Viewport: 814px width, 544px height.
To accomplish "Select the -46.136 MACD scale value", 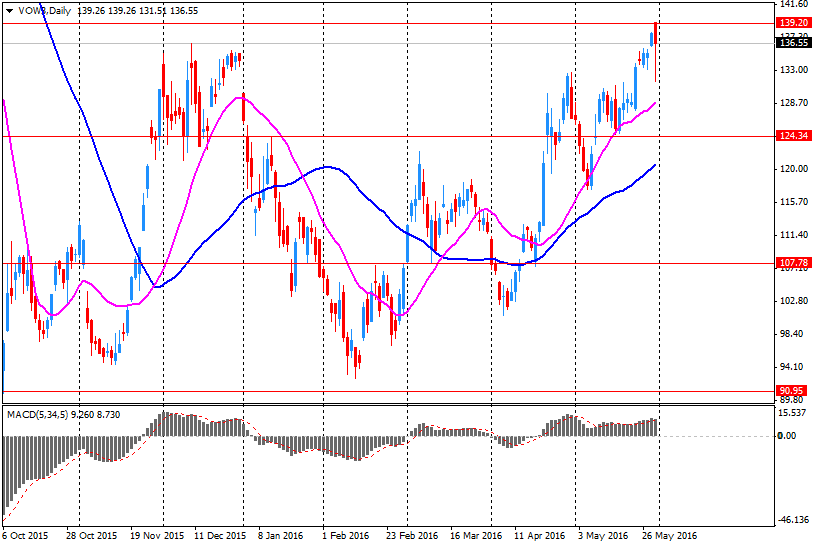I will [793, 520].
